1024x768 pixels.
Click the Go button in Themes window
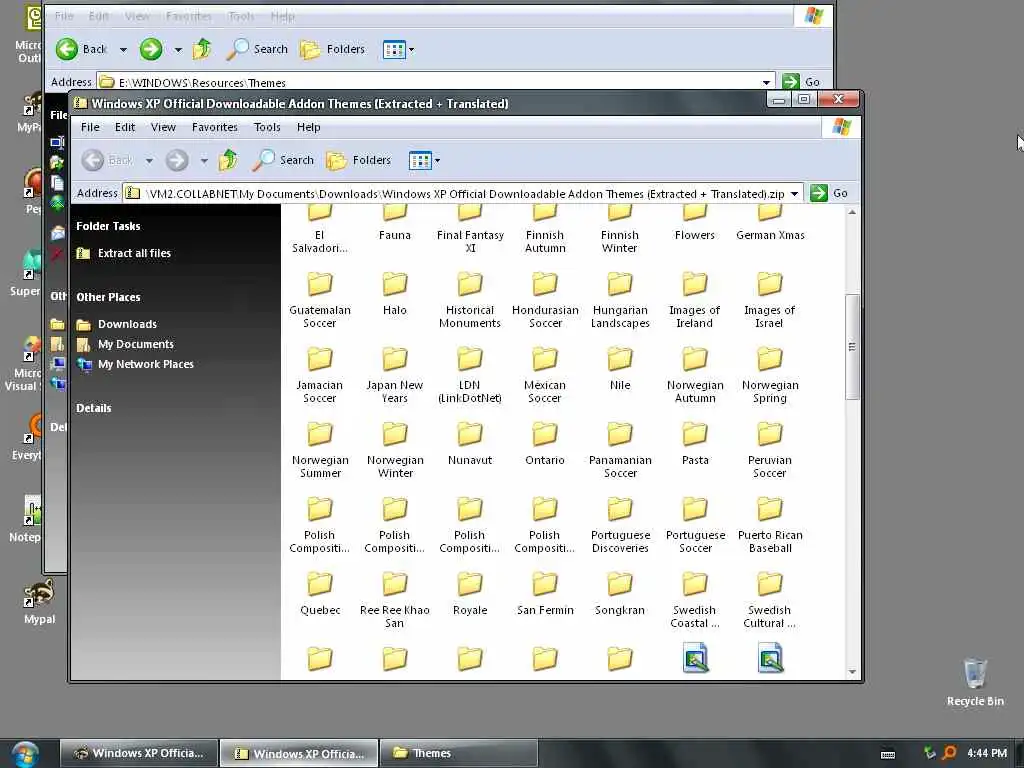[801, 82]
